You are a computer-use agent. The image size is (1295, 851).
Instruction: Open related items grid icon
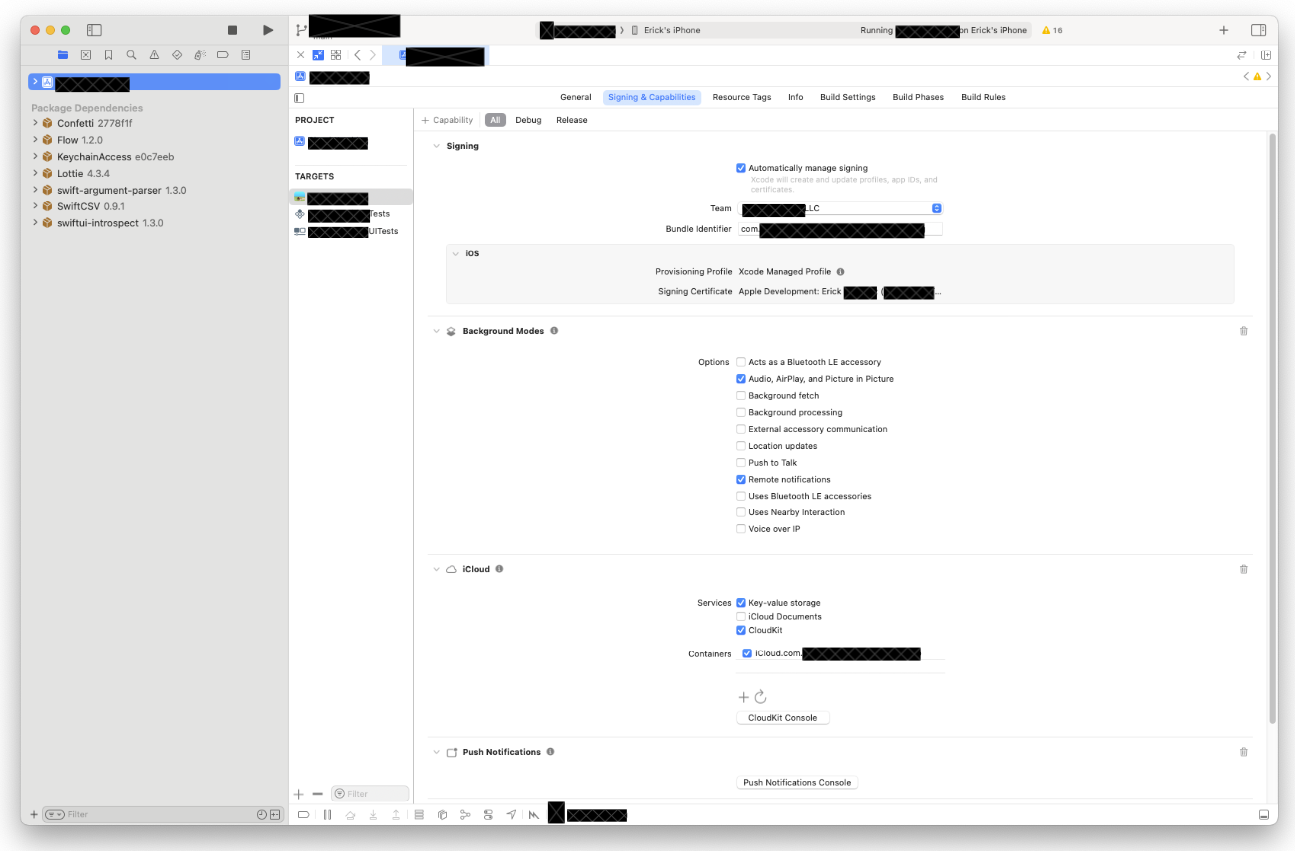(336, 55)
